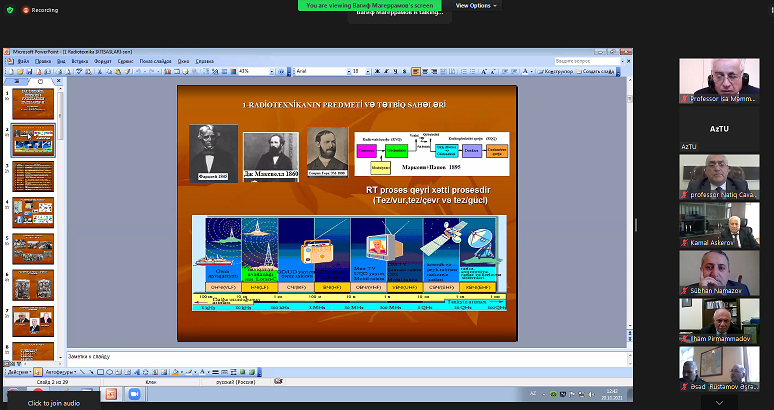Select slide 6 thumbnail in the panel

tap(33, 285)
